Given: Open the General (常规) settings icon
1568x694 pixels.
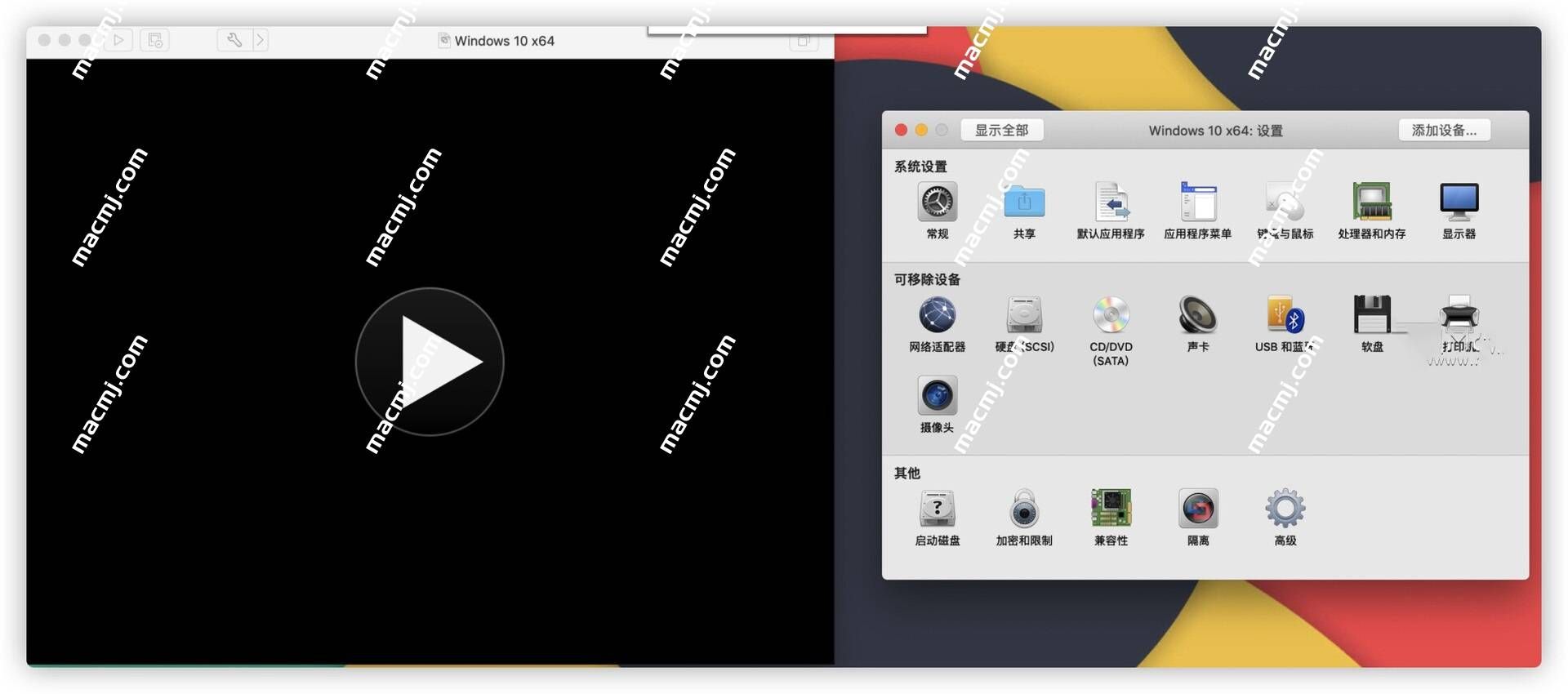Looking at the screenshot, I should [937, 202].
